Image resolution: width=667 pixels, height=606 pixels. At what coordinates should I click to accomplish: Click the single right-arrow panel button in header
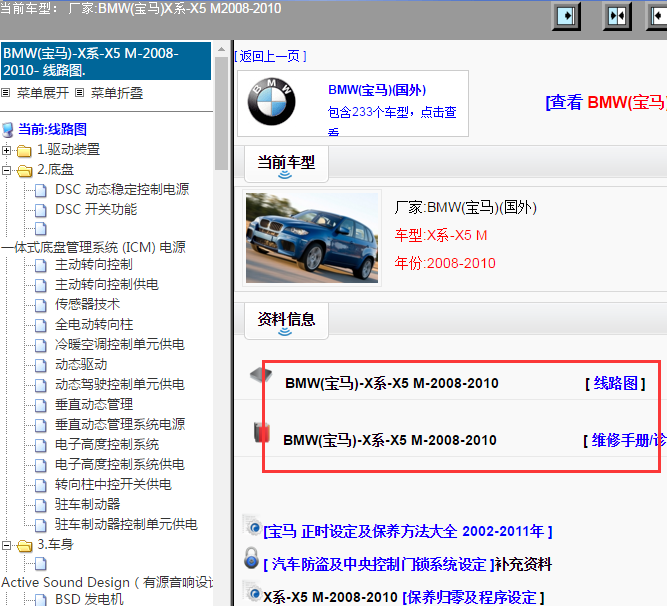point(566,17)
